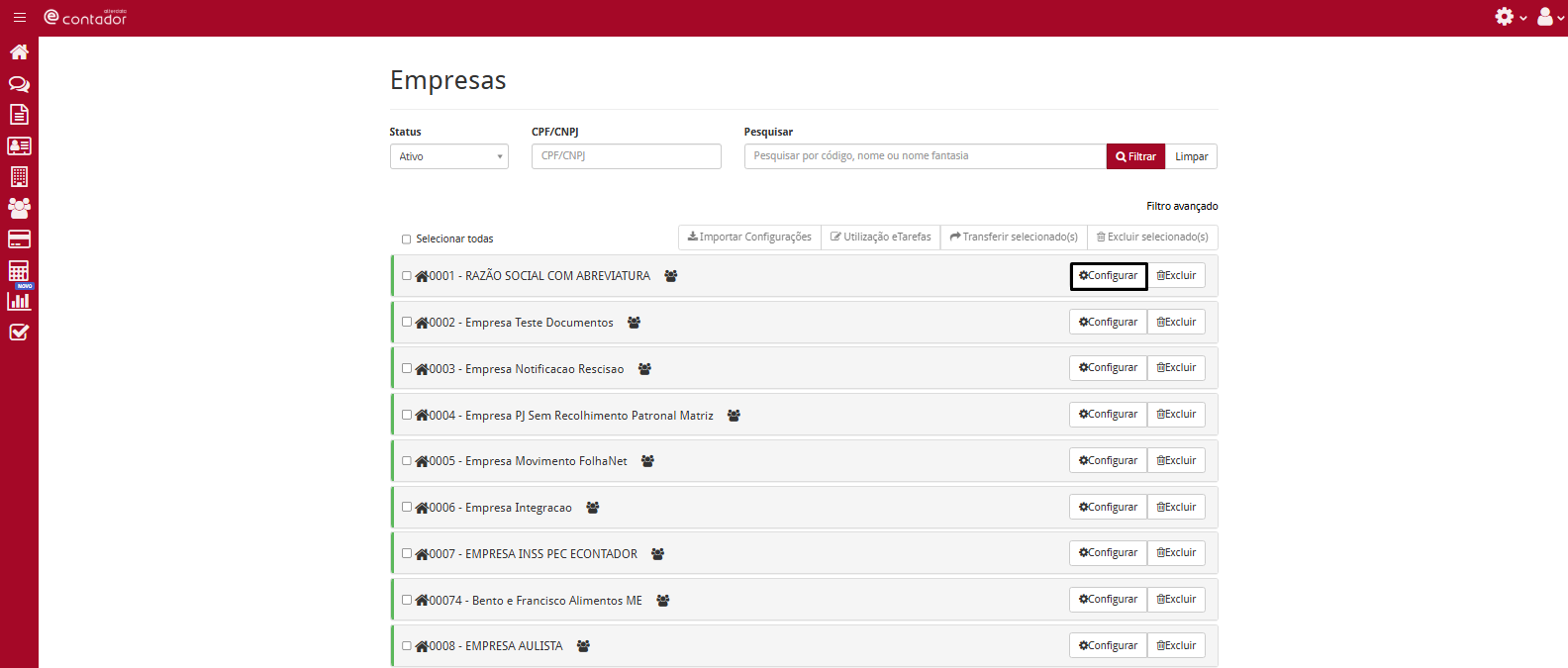Toggle the hamburger menu in the header
Image resolution: width=1568 pixels, height=668 pixels.
pyautogui.click(x=20, y=18)
